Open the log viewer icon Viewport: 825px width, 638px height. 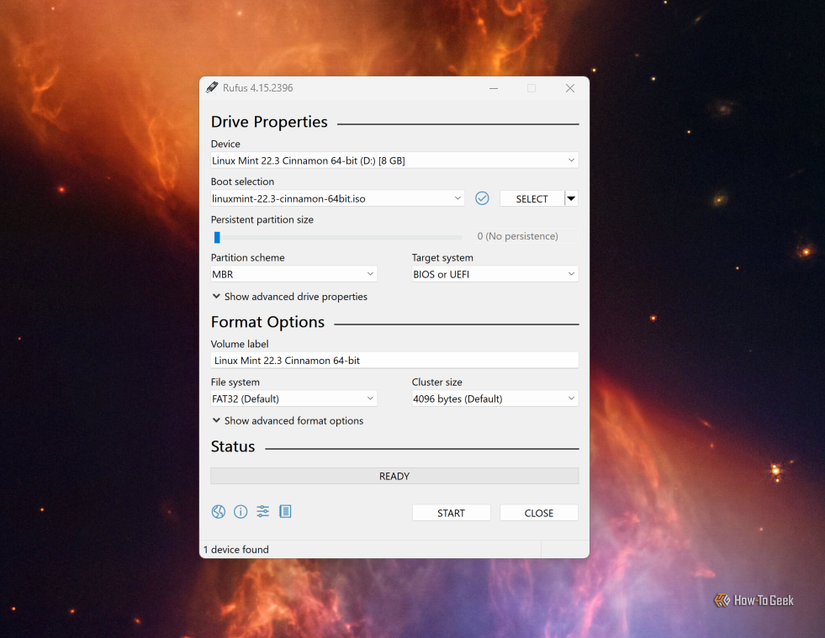(285, 511)
